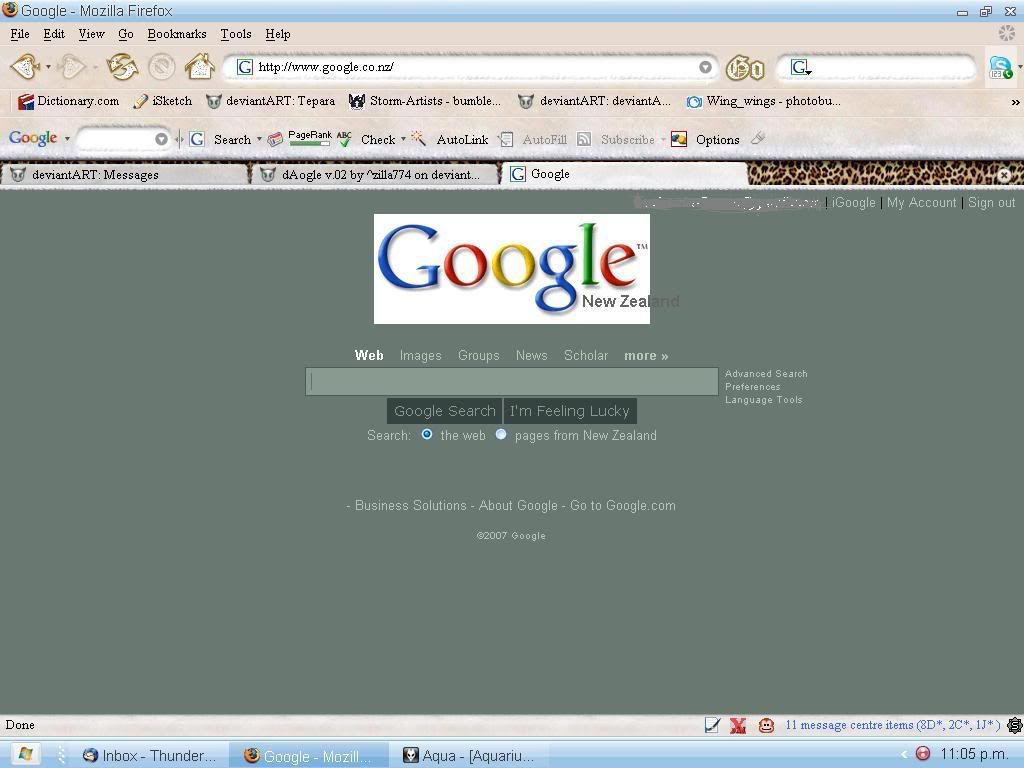Click the highlighter icon after Options
The height and width of the screenshot is (768, 1024).
tap(758, 138)
